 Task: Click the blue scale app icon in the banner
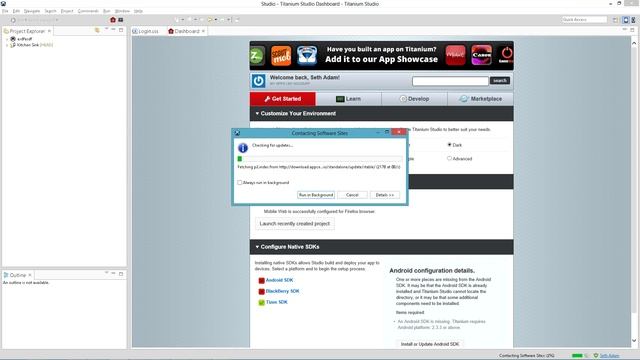[x=307, y=56]
